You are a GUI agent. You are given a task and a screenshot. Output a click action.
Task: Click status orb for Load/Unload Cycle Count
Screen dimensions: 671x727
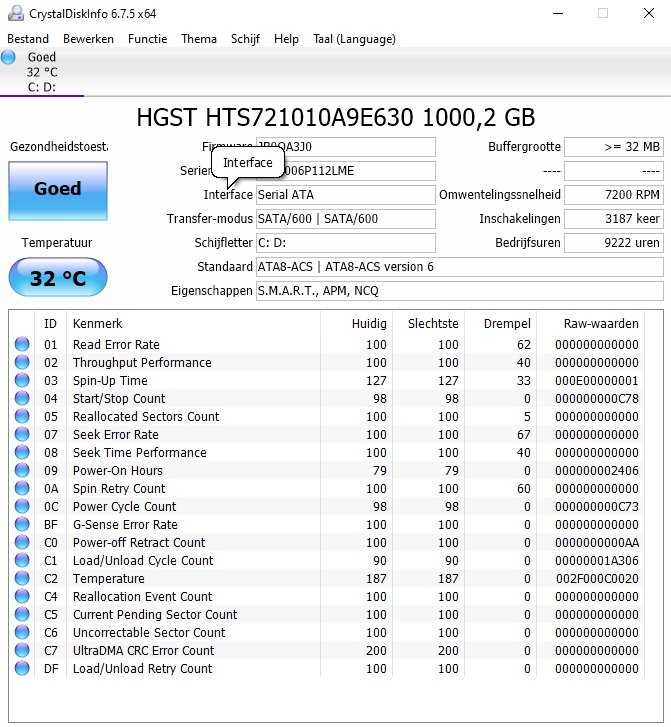[x=22, y=560]
